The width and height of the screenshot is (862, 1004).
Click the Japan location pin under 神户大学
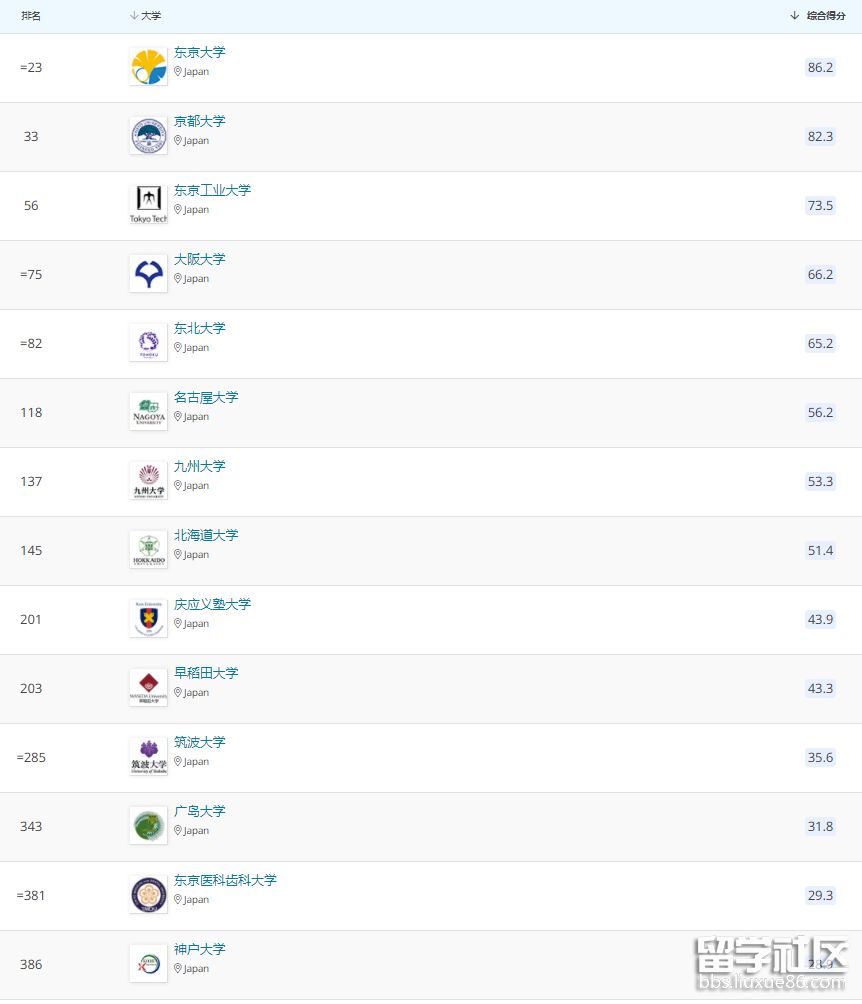tap(178, 969)
